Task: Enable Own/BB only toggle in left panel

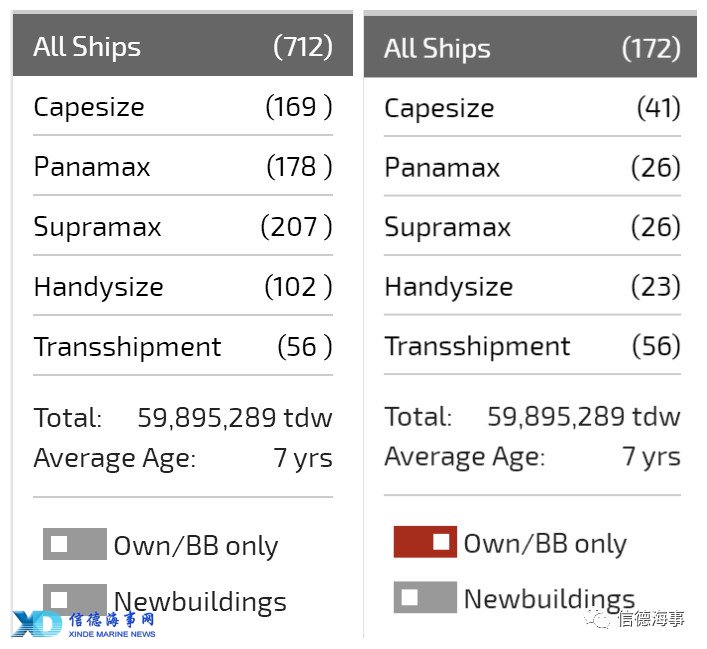Action: coord(75,544)
